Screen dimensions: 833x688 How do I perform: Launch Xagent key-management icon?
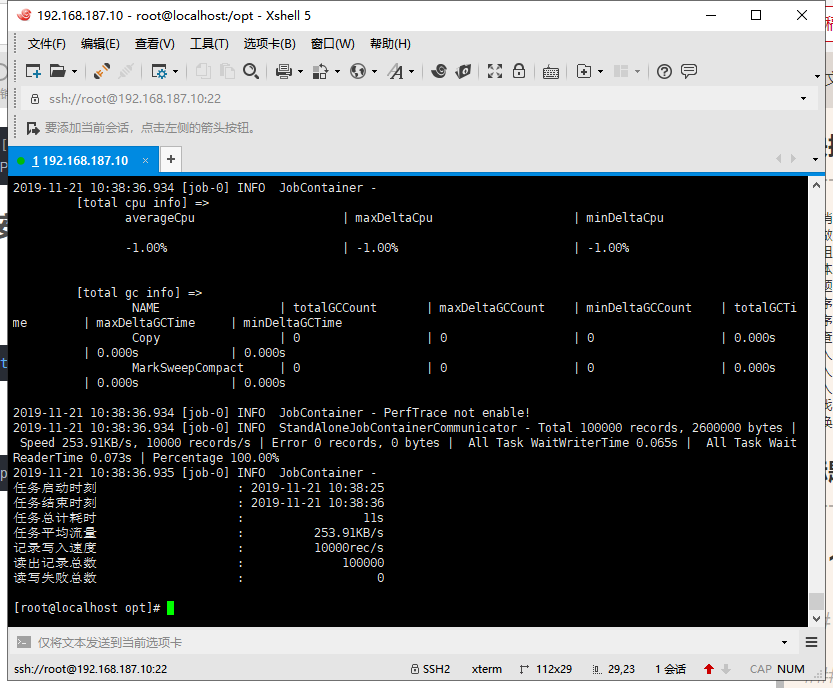[x=463, y=71]
